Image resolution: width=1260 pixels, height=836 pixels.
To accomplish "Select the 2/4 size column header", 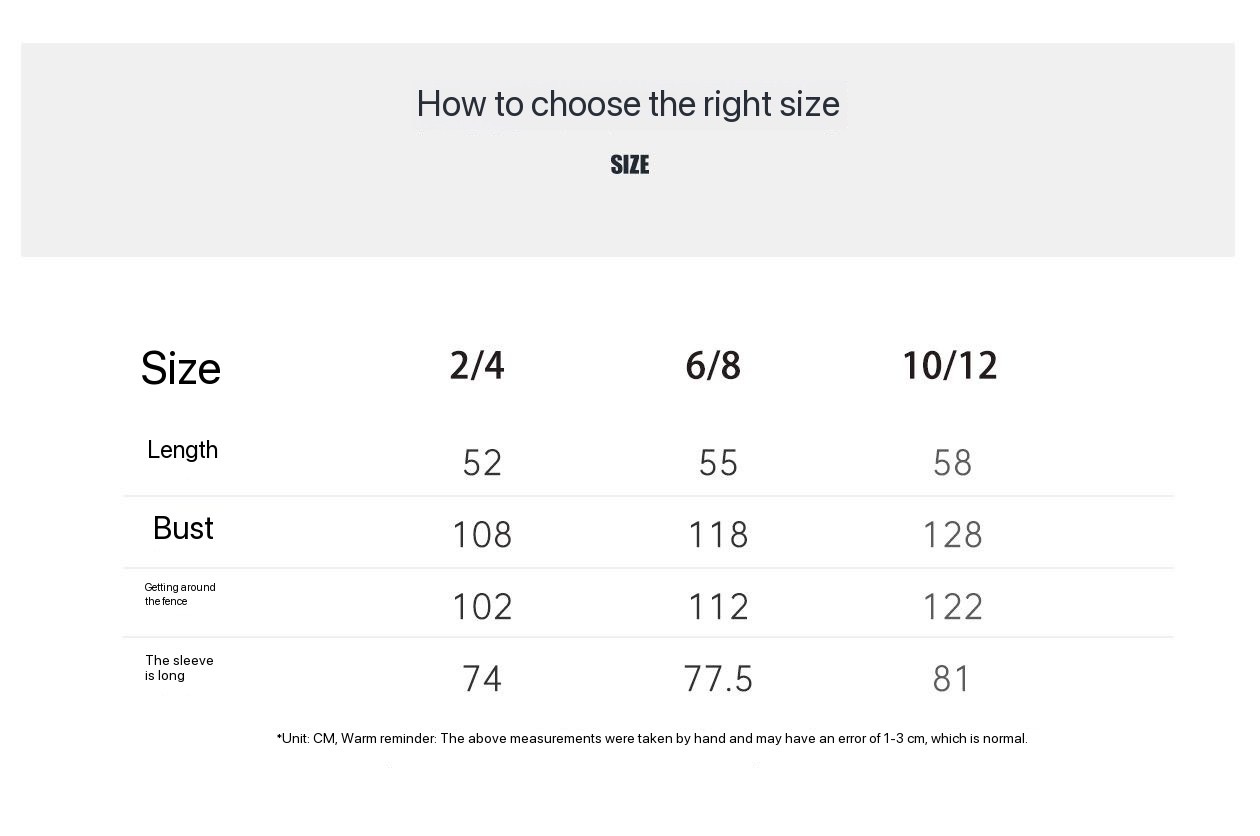I will pyautogui.click(x=477, y=366).
